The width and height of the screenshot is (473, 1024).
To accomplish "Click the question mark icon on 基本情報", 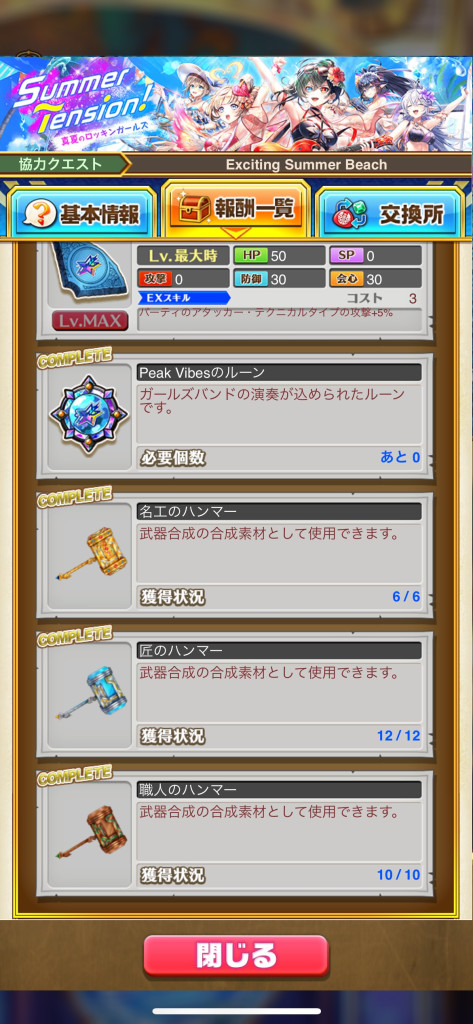I will click(37, 215).
